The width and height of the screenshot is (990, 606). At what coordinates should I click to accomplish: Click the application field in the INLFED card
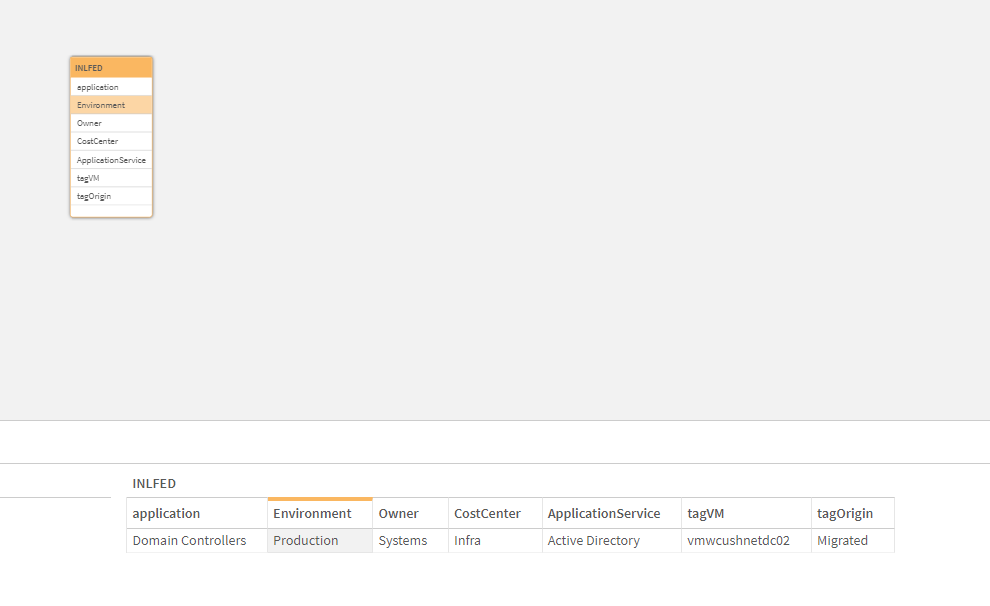click(x=110, y=86)
